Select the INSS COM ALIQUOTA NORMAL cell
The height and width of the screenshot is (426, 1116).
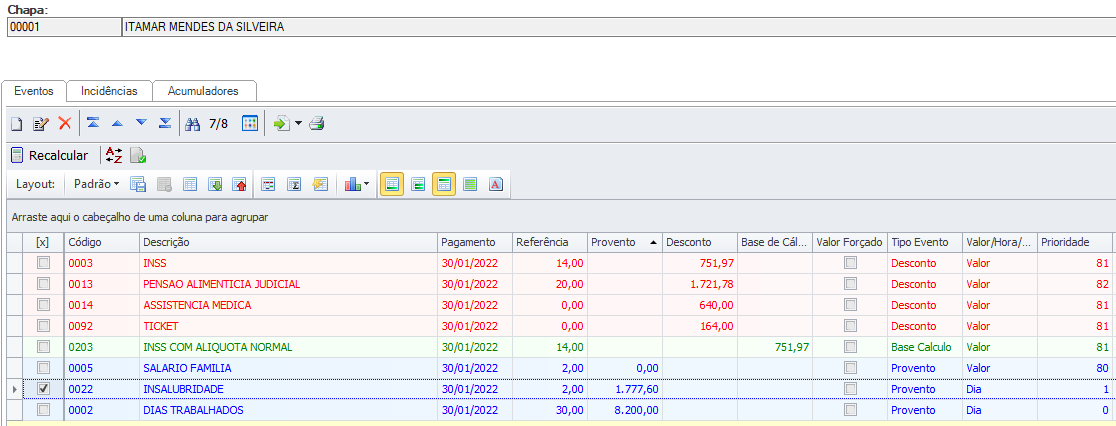[x=288, y=347]
